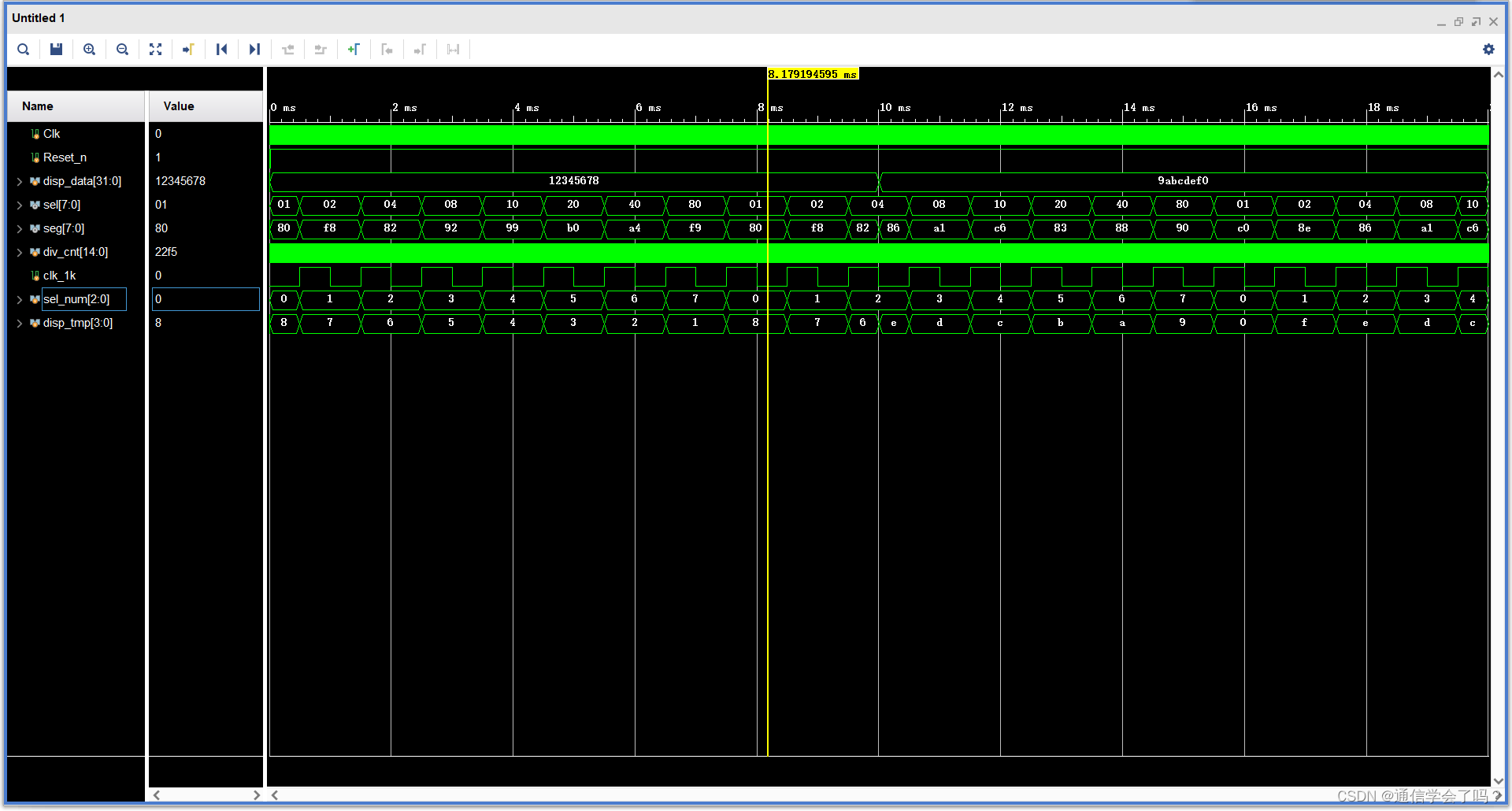Expand seg[7:0] bus signals

coord(19,228)
